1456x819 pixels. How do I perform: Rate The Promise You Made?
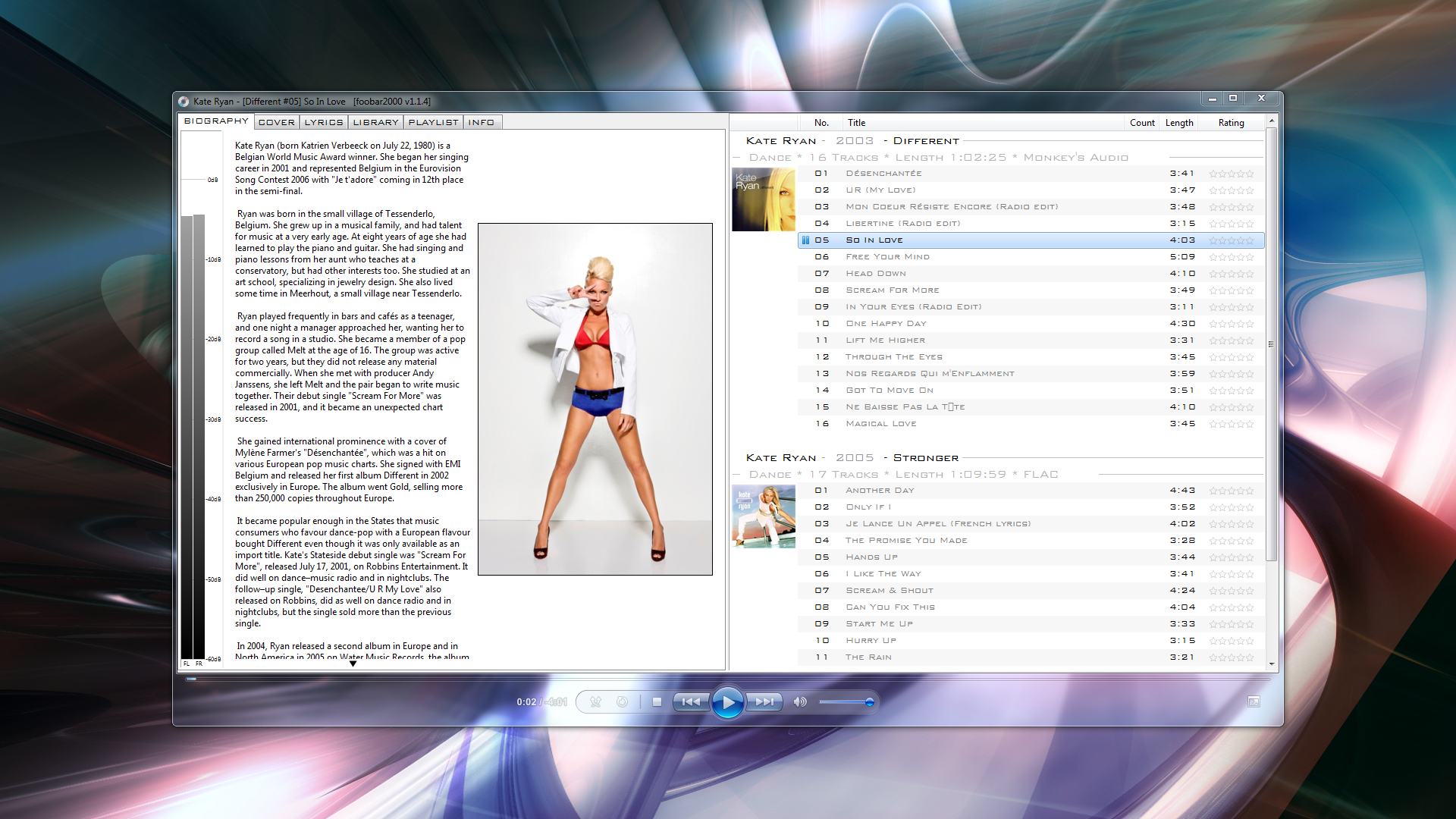coord(1232,541)
